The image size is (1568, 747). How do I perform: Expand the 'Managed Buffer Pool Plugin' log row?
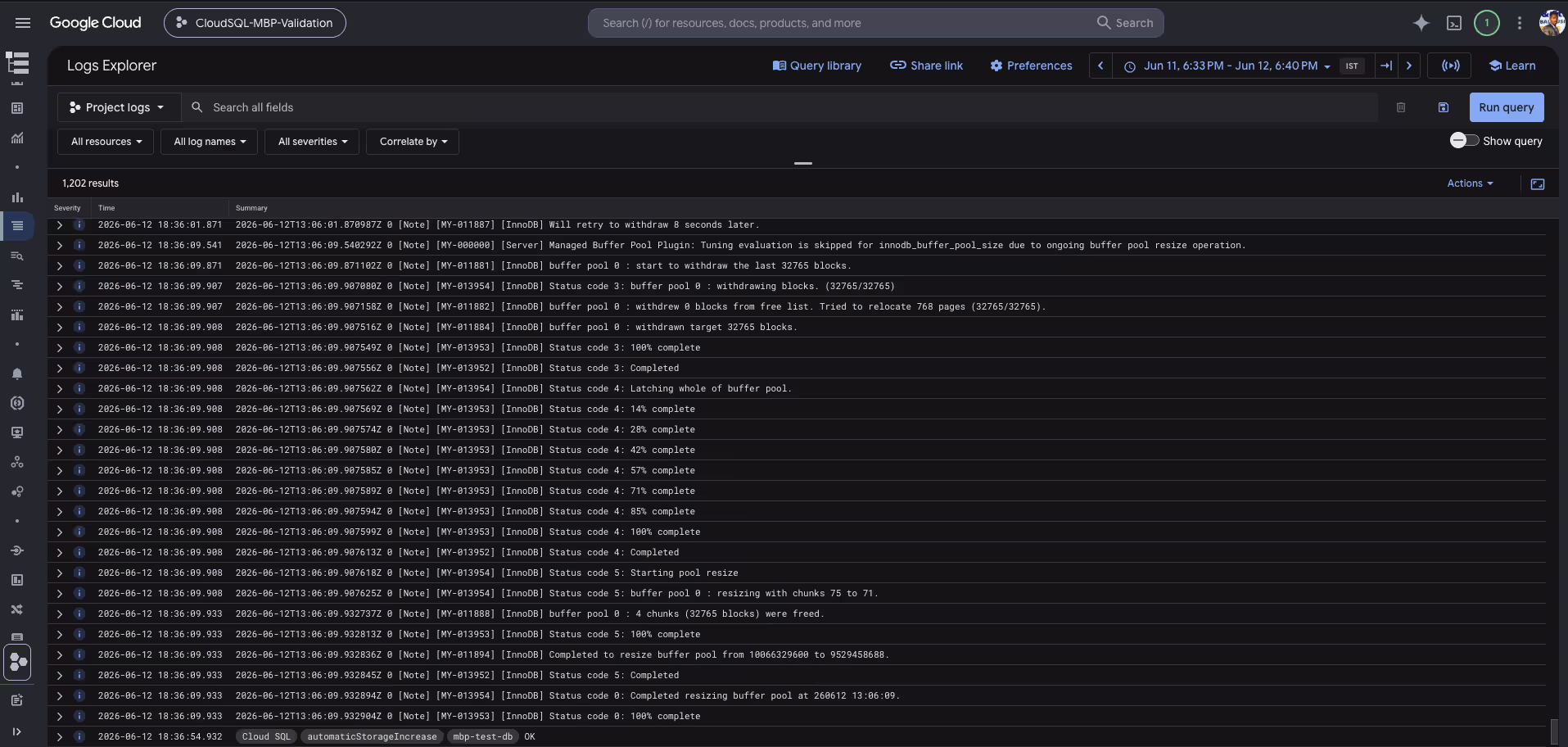[x=60, y=245]
